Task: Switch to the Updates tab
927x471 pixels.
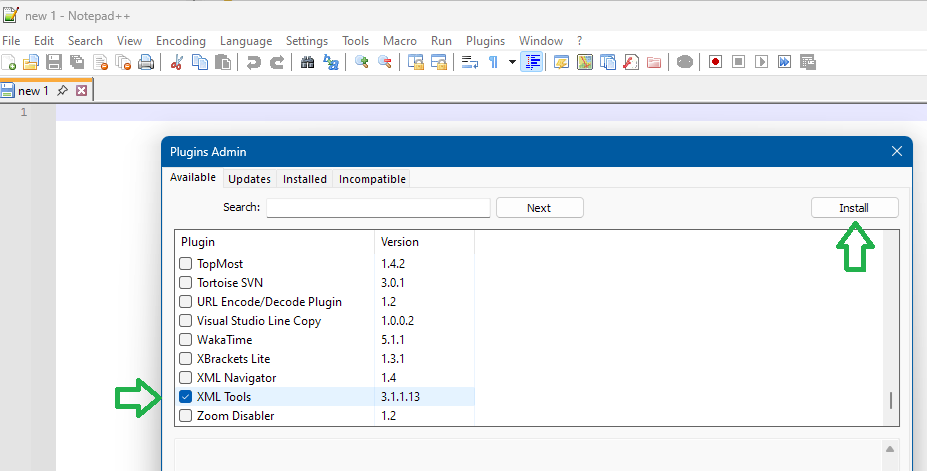Action: pyautogui.click(x=249, y=179)
